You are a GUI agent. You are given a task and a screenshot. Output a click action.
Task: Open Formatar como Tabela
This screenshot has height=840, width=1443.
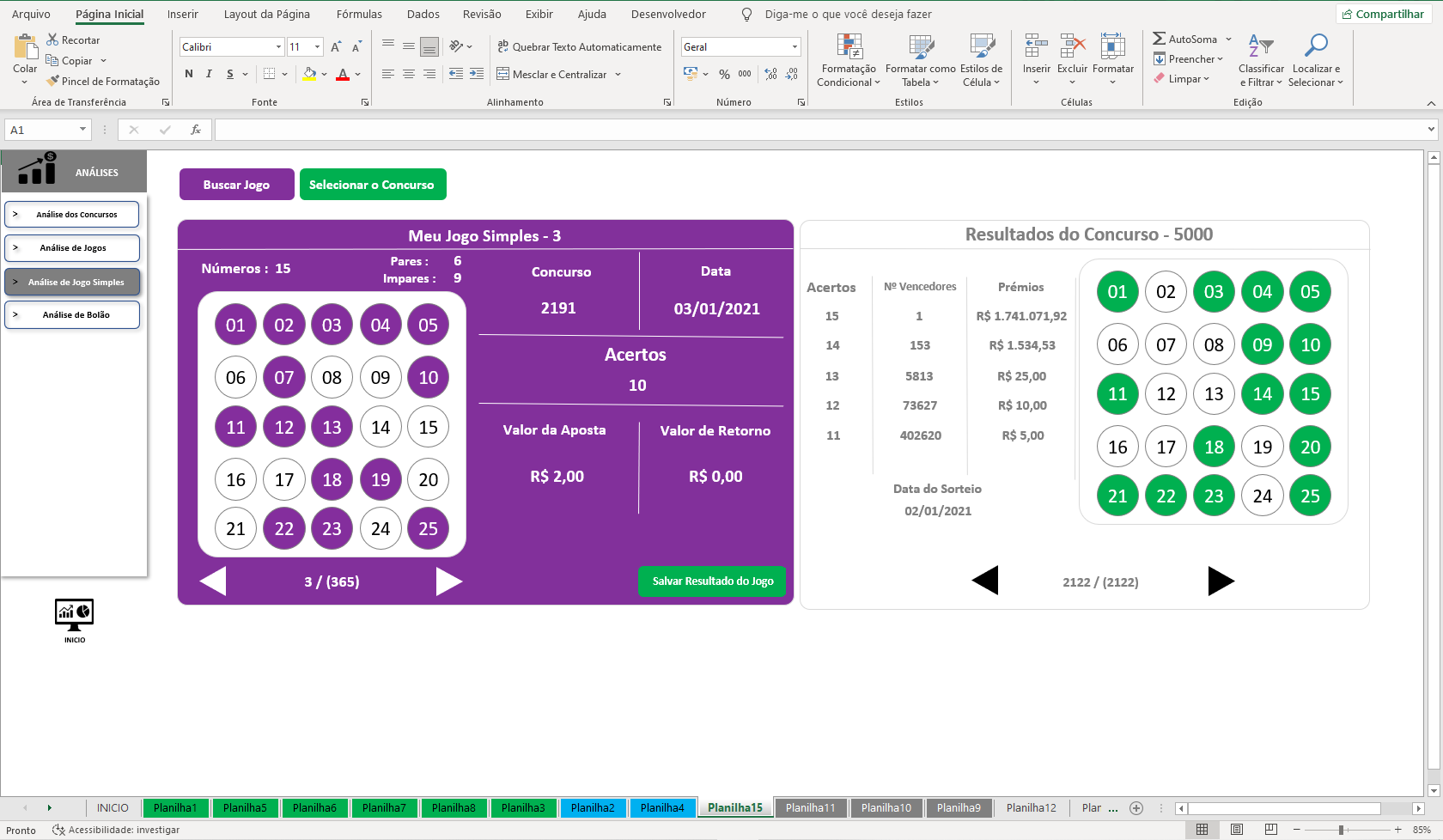pos(921,60)
